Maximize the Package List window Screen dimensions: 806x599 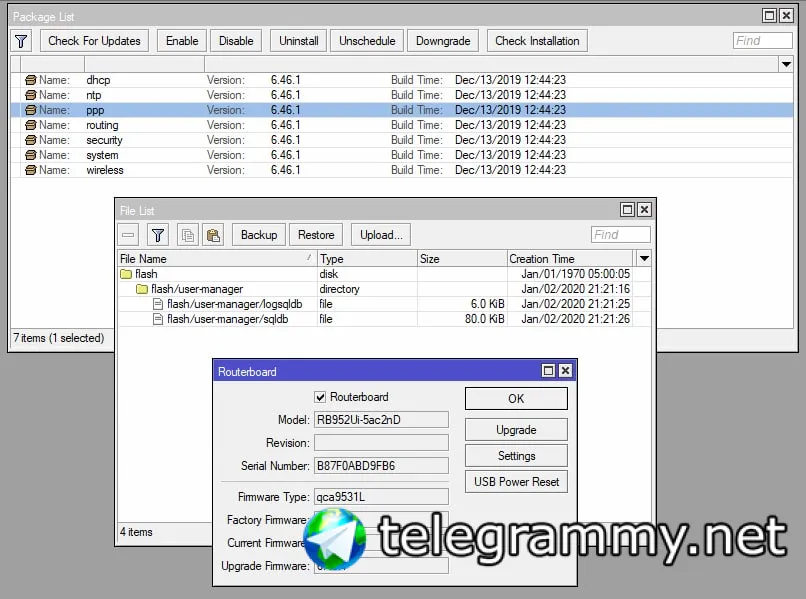[x=770, y=15]
